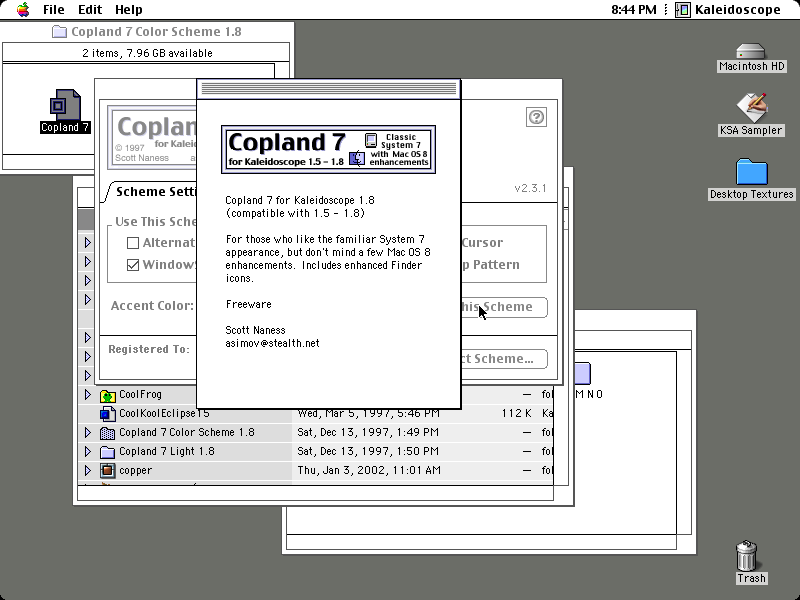Click the menu bar clock

(634, 10)
